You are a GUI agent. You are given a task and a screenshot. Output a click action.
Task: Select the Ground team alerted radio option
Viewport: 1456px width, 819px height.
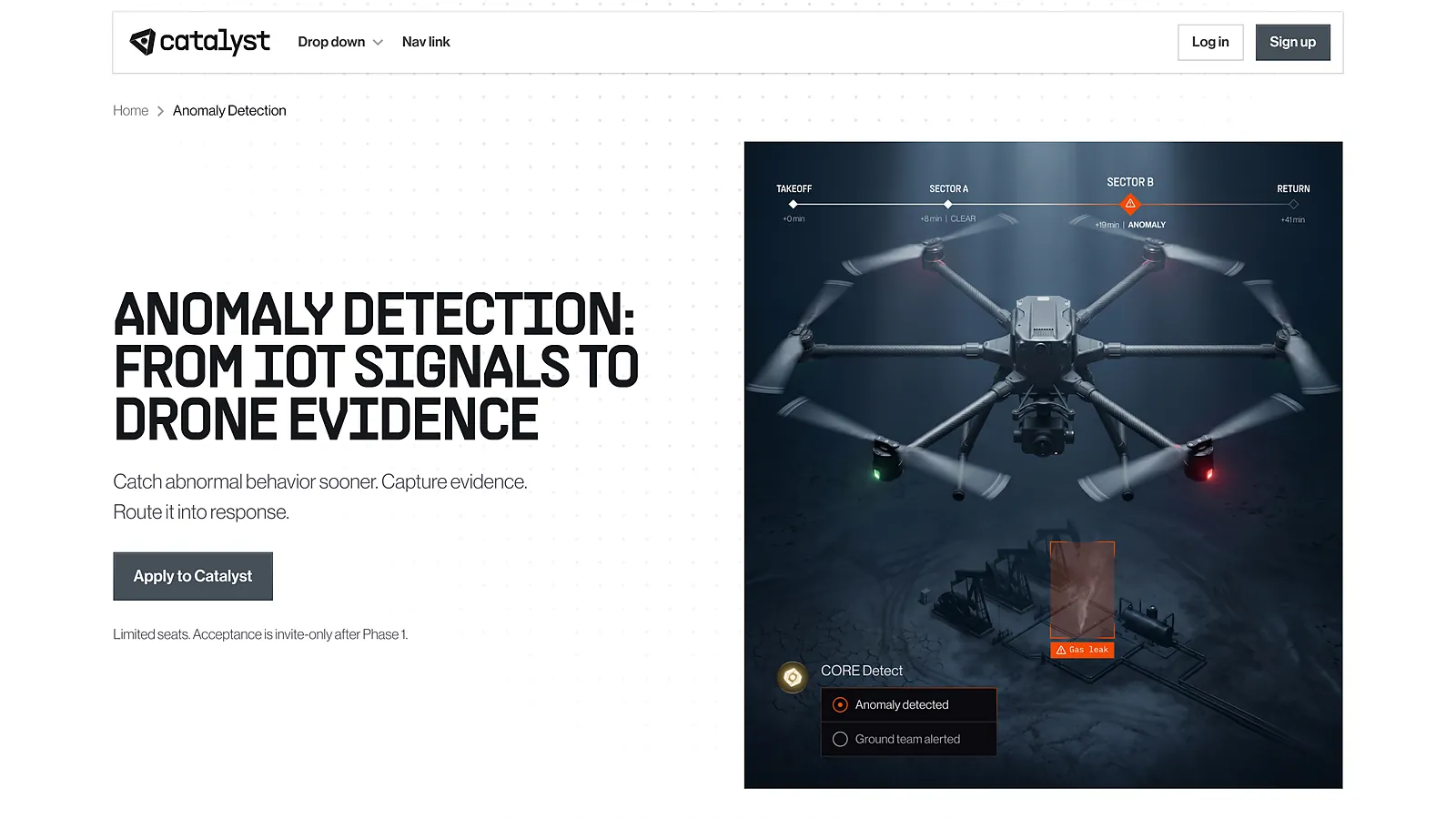point(908,739)
